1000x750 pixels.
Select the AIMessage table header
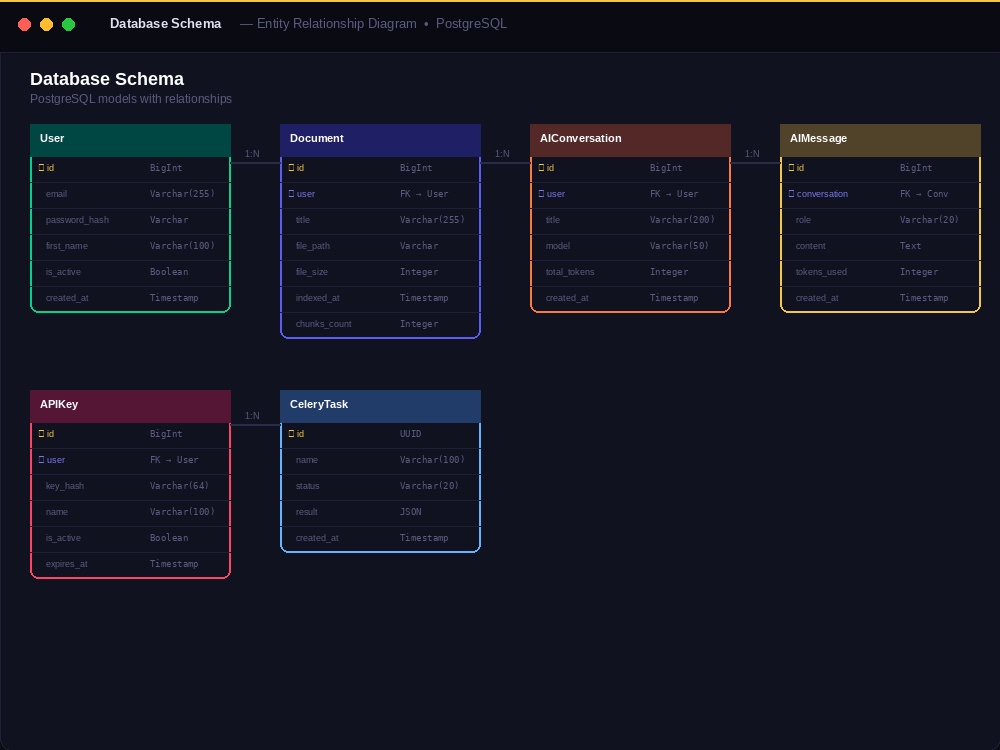880,140
